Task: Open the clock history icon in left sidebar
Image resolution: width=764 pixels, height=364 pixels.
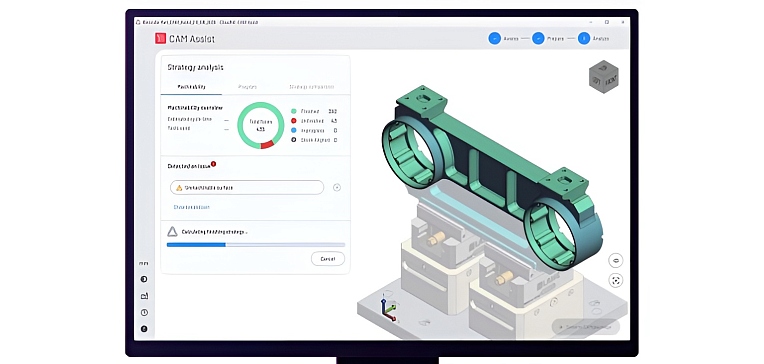Action: [x=144, y=312]
